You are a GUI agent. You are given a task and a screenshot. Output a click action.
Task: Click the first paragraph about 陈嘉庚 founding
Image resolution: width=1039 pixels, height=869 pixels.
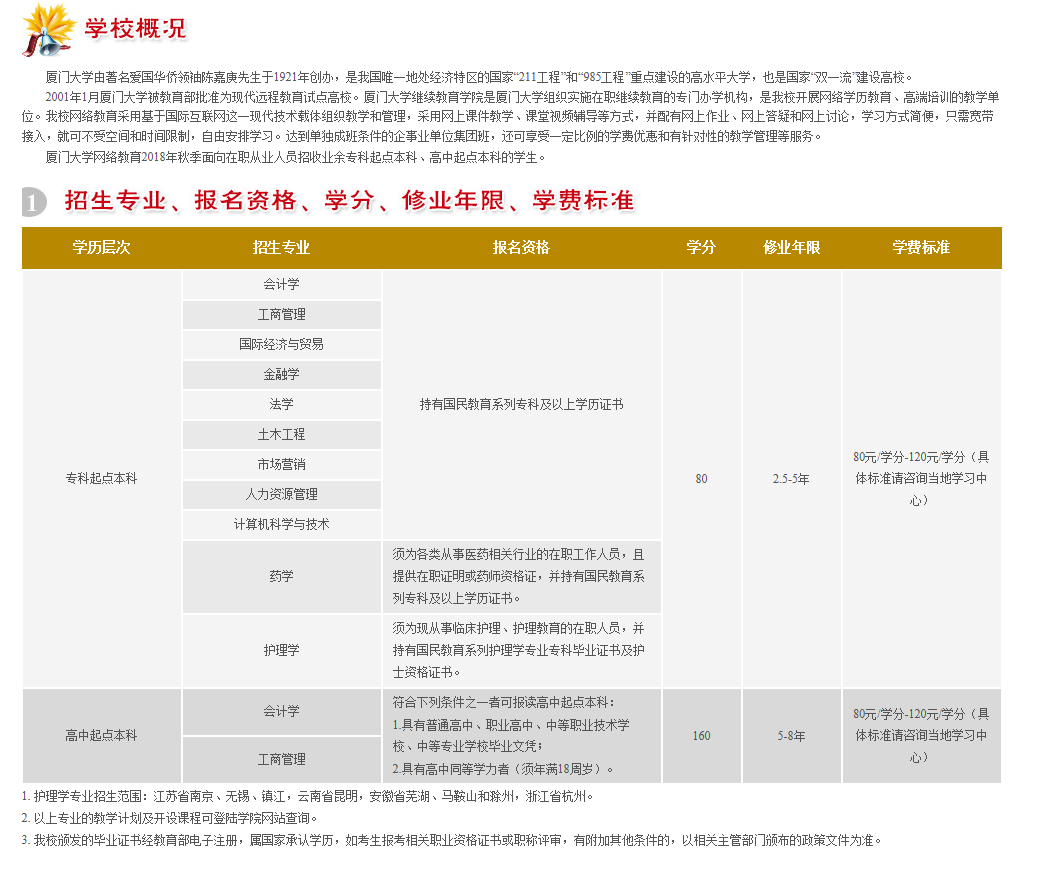pyautogui.click(x=478, y=78)
